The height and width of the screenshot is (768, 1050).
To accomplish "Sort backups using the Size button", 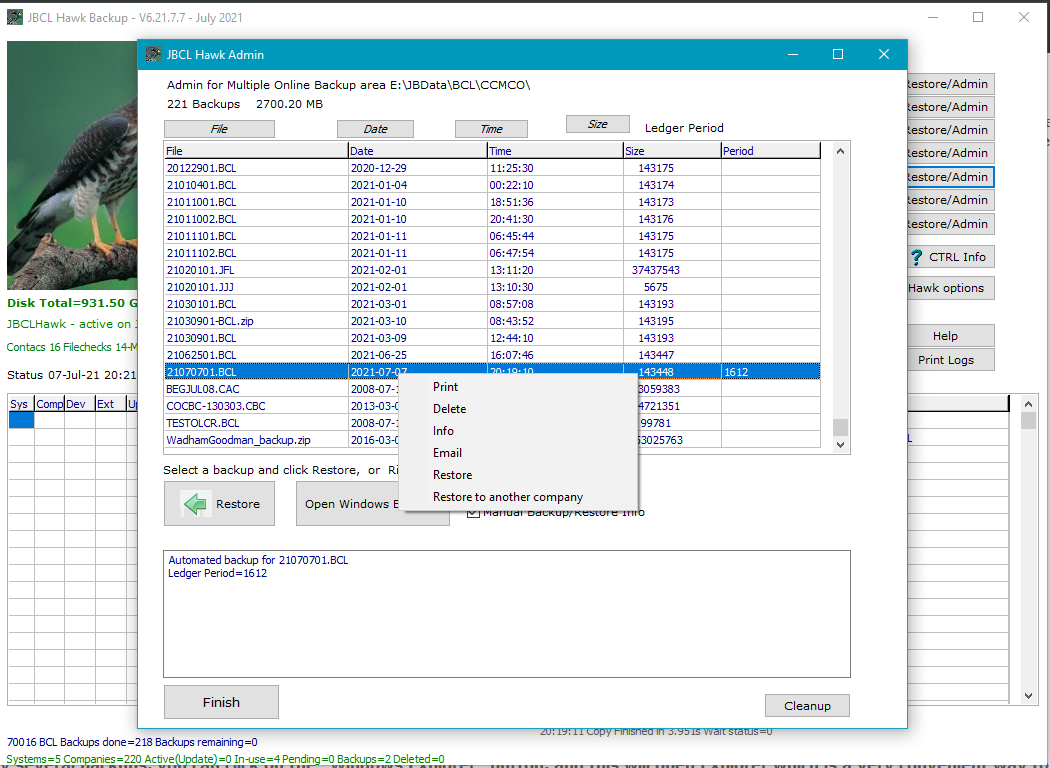I will [x=597, y=124].
